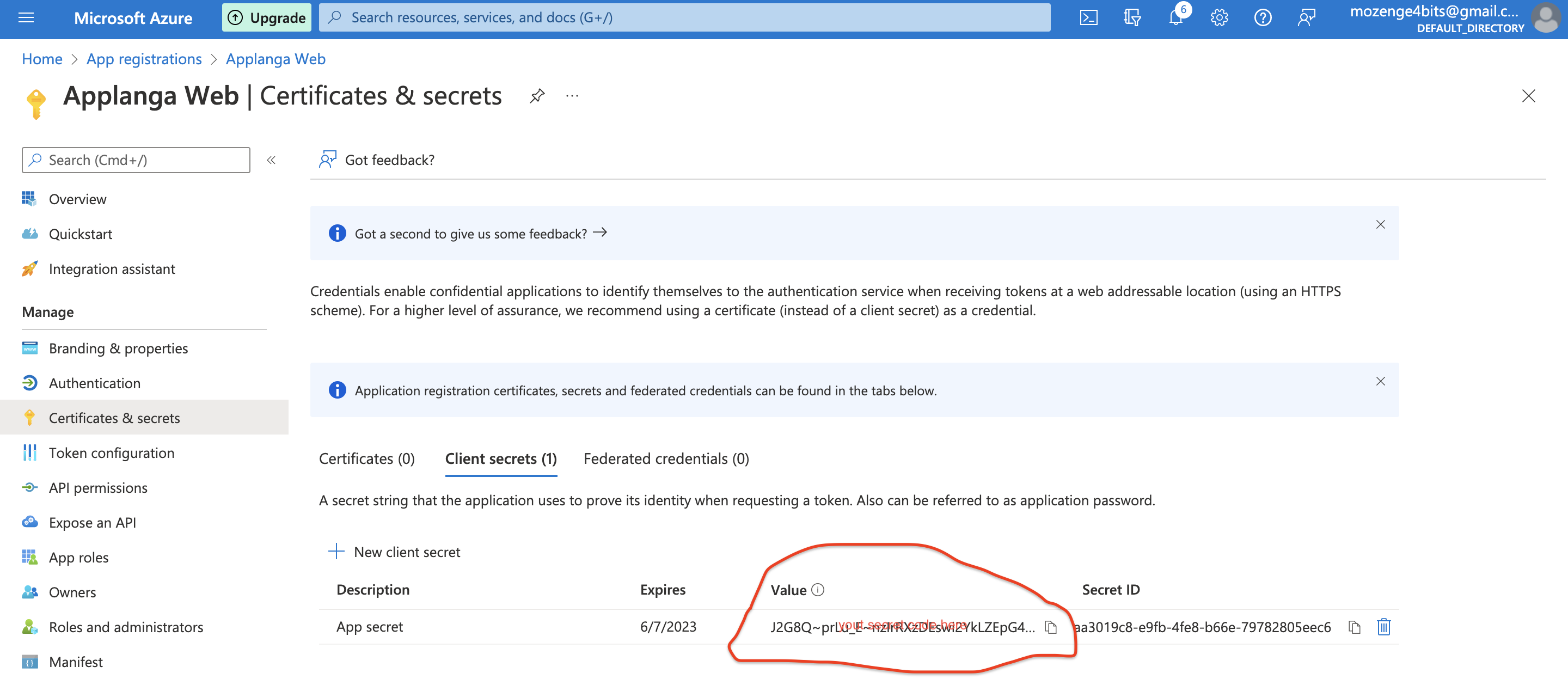
Task: Show info tooltip next to Value header
Action: [x=818, y=589]
